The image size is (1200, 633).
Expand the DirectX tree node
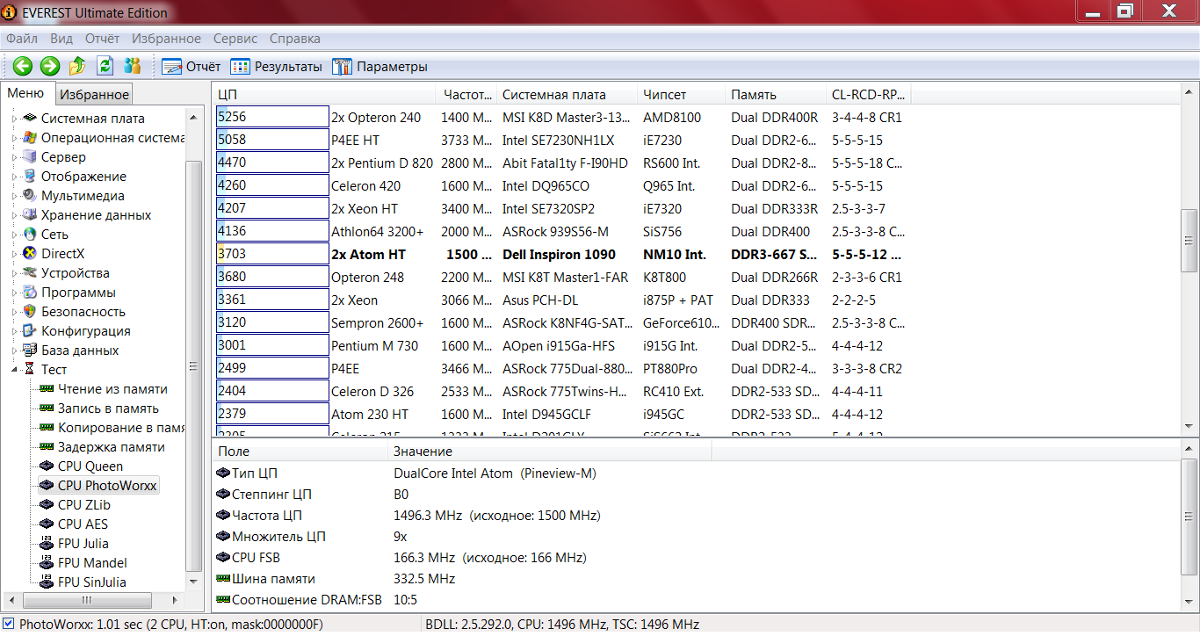point(15,254)
